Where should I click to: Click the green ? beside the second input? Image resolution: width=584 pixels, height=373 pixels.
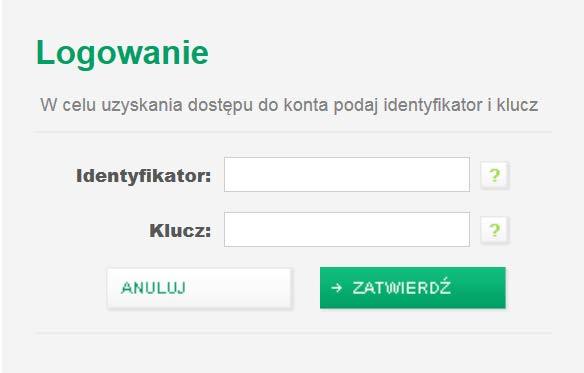tap(495, 230)
